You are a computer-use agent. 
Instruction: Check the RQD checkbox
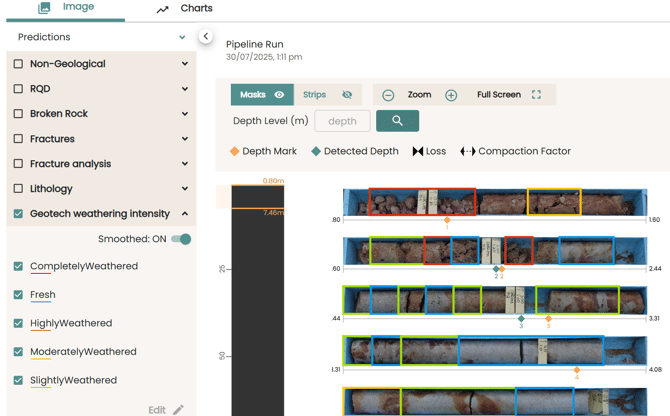pyautogui.click(x=18, y=89)
